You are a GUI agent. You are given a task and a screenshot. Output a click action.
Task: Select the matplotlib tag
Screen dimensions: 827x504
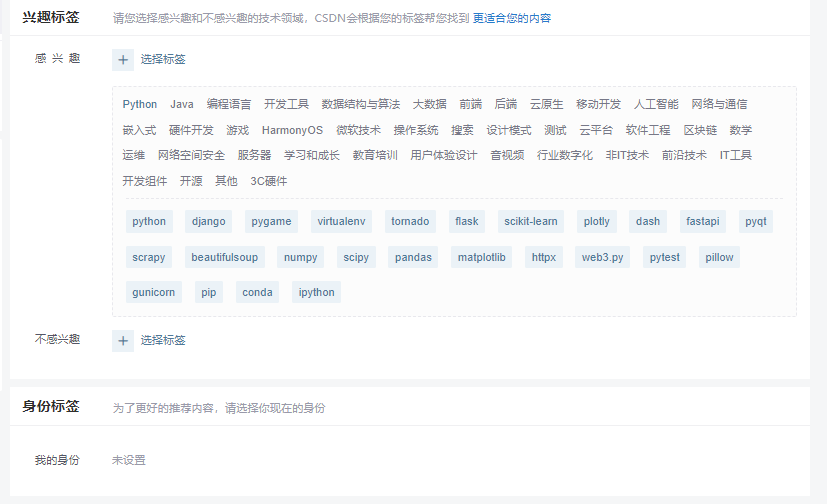click(482, 257)
